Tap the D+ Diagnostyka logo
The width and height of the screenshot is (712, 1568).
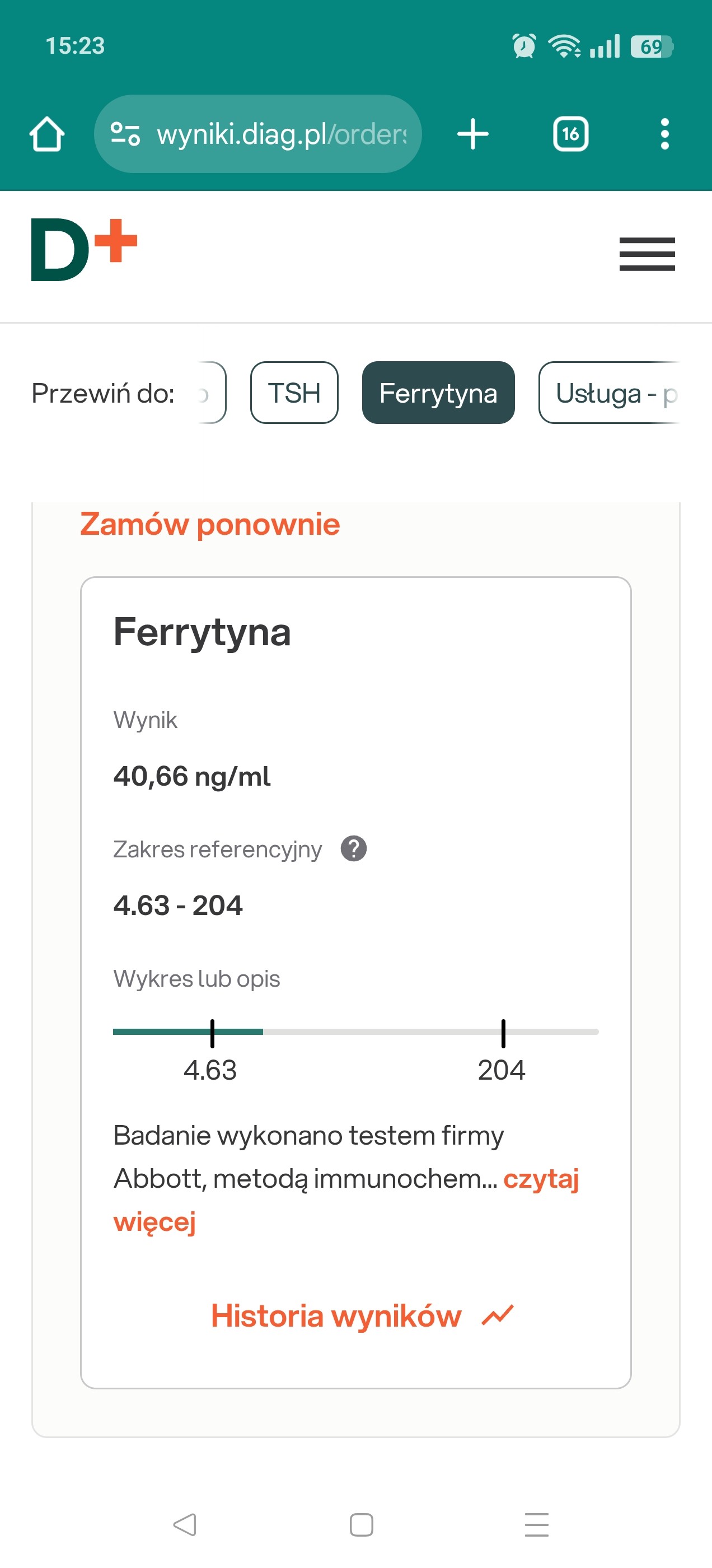pos(84,250)
